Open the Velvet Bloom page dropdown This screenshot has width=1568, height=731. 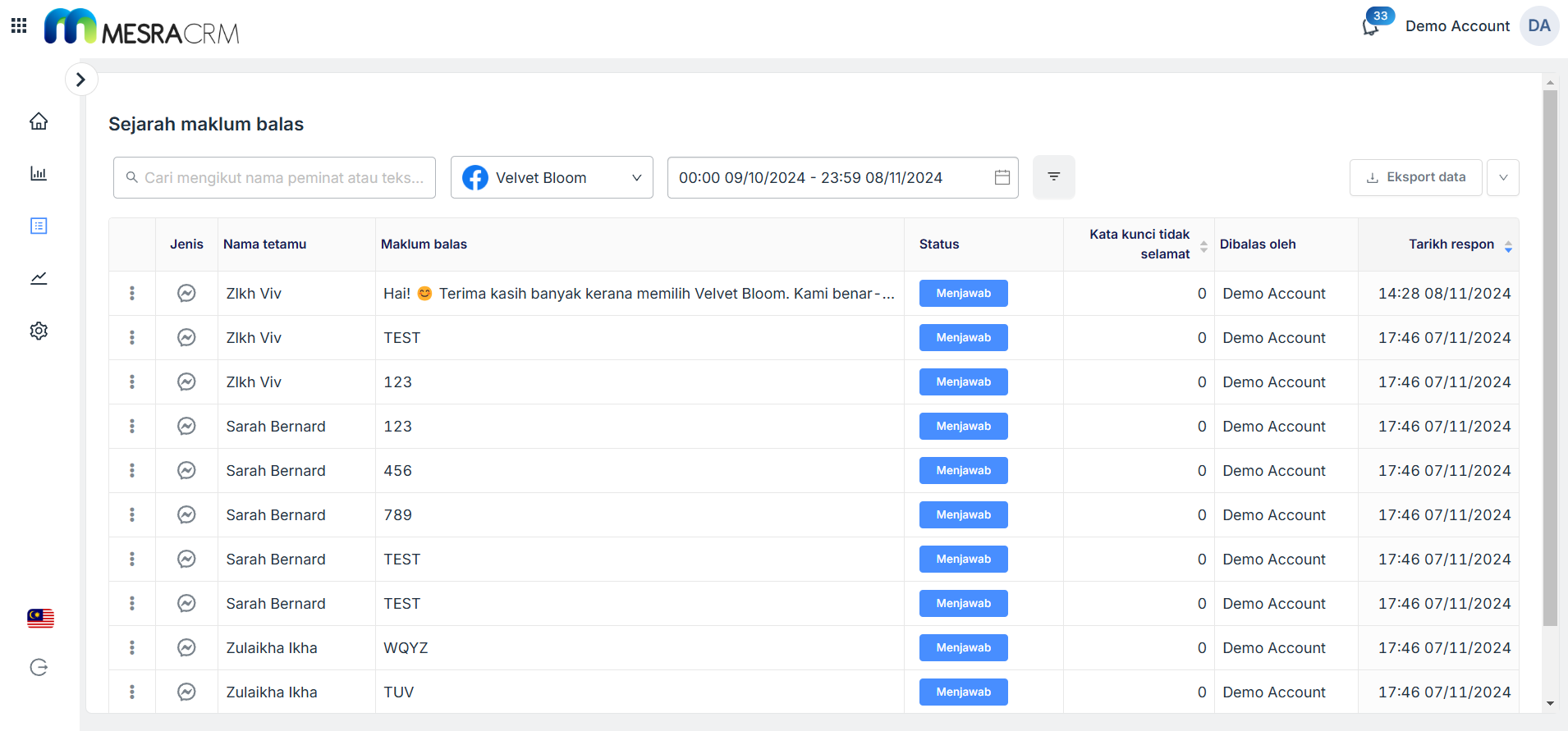point(552,178)
